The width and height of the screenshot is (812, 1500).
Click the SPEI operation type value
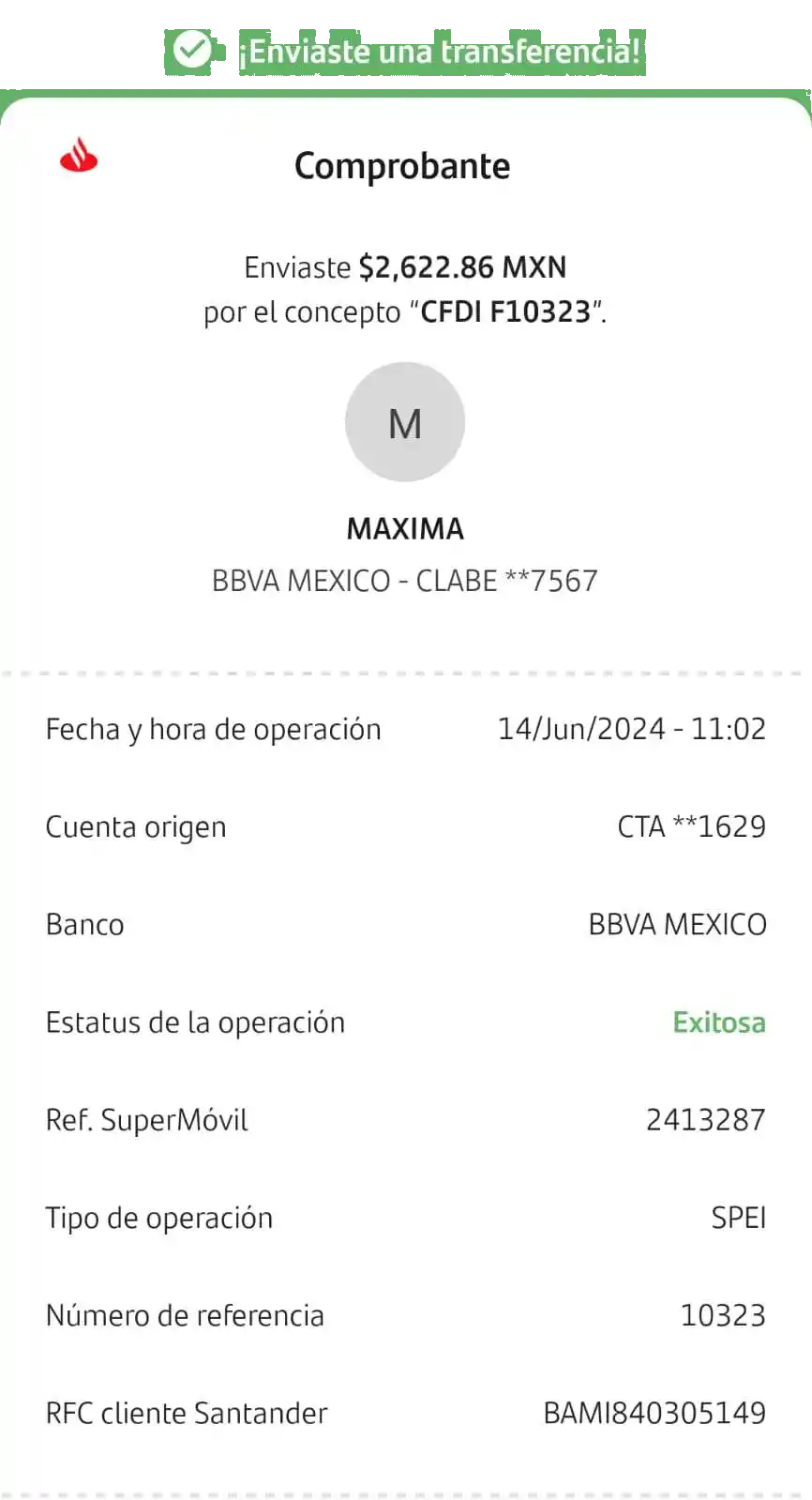738,1218
